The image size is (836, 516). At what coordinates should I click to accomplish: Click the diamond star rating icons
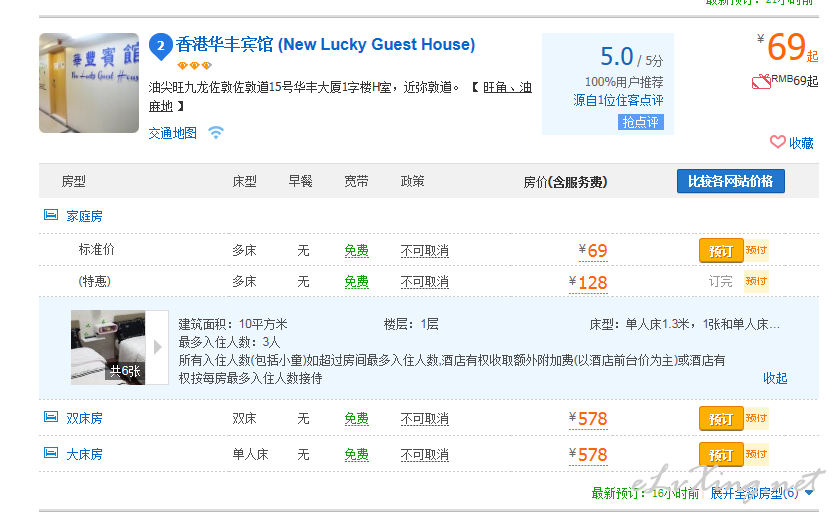pyautogui.click(x=194, y=66)
